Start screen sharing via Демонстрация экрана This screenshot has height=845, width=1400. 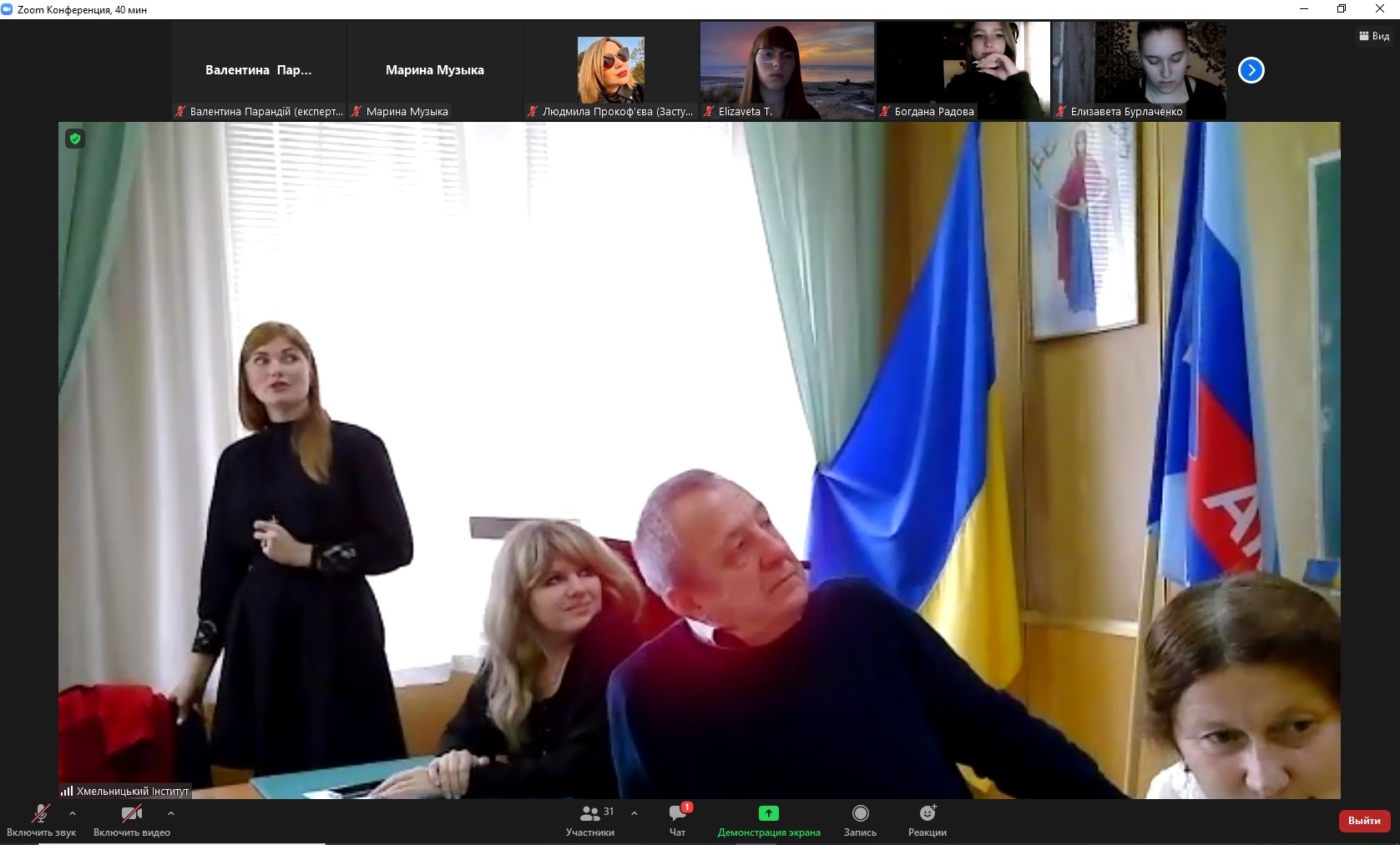769,821
